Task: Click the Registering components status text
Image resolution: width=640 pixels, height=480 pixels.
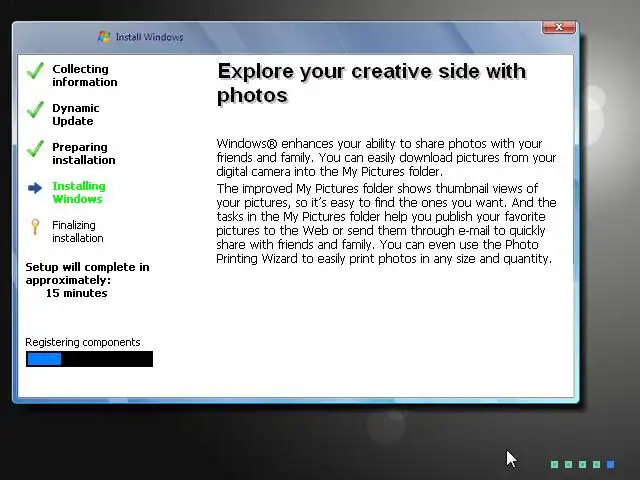Action: click(83, 342)
